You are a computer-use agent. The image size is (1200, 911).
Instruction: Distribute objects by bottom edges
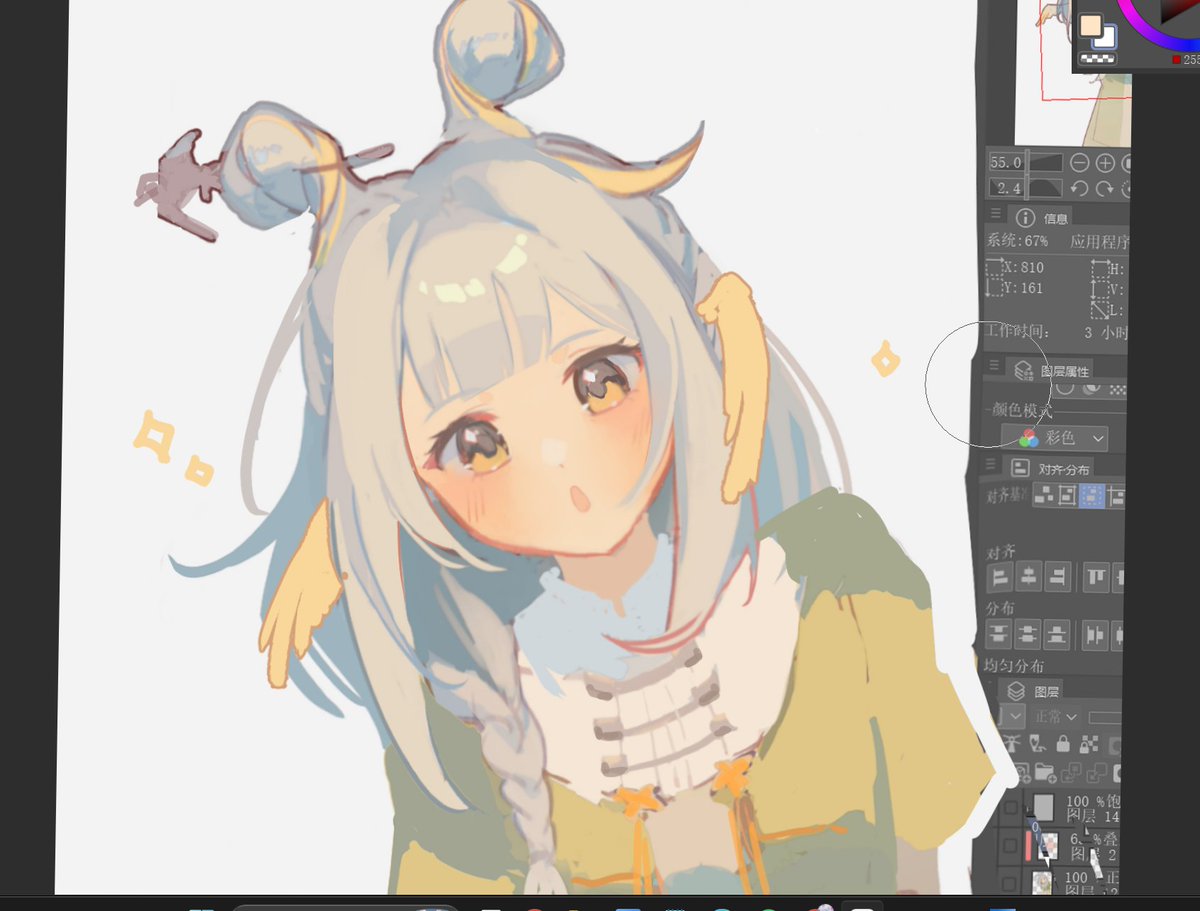tap(1056, 635)
